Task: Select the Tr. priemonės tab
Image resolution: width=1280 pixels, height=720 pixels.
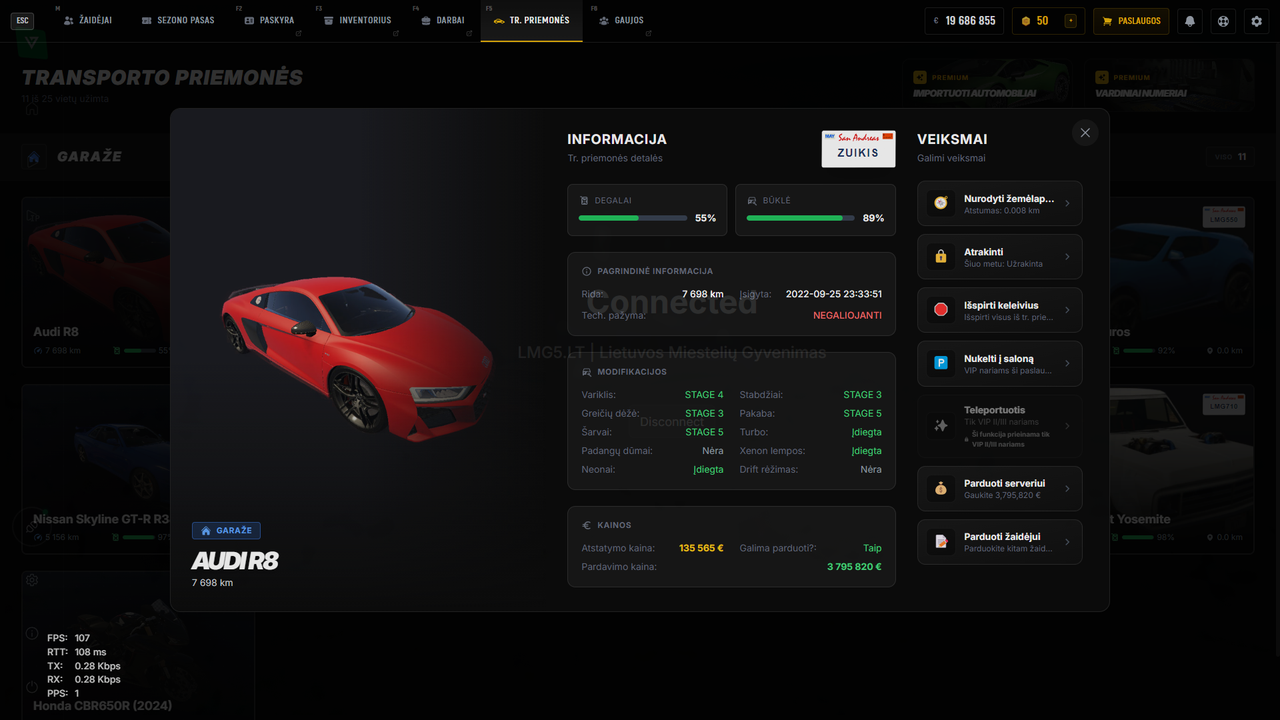Action: 531,20
